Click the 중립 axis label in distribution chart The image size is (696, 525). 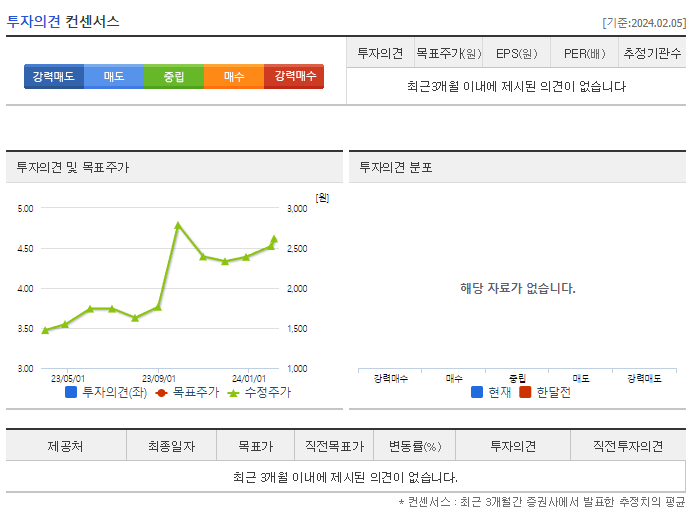517,378
